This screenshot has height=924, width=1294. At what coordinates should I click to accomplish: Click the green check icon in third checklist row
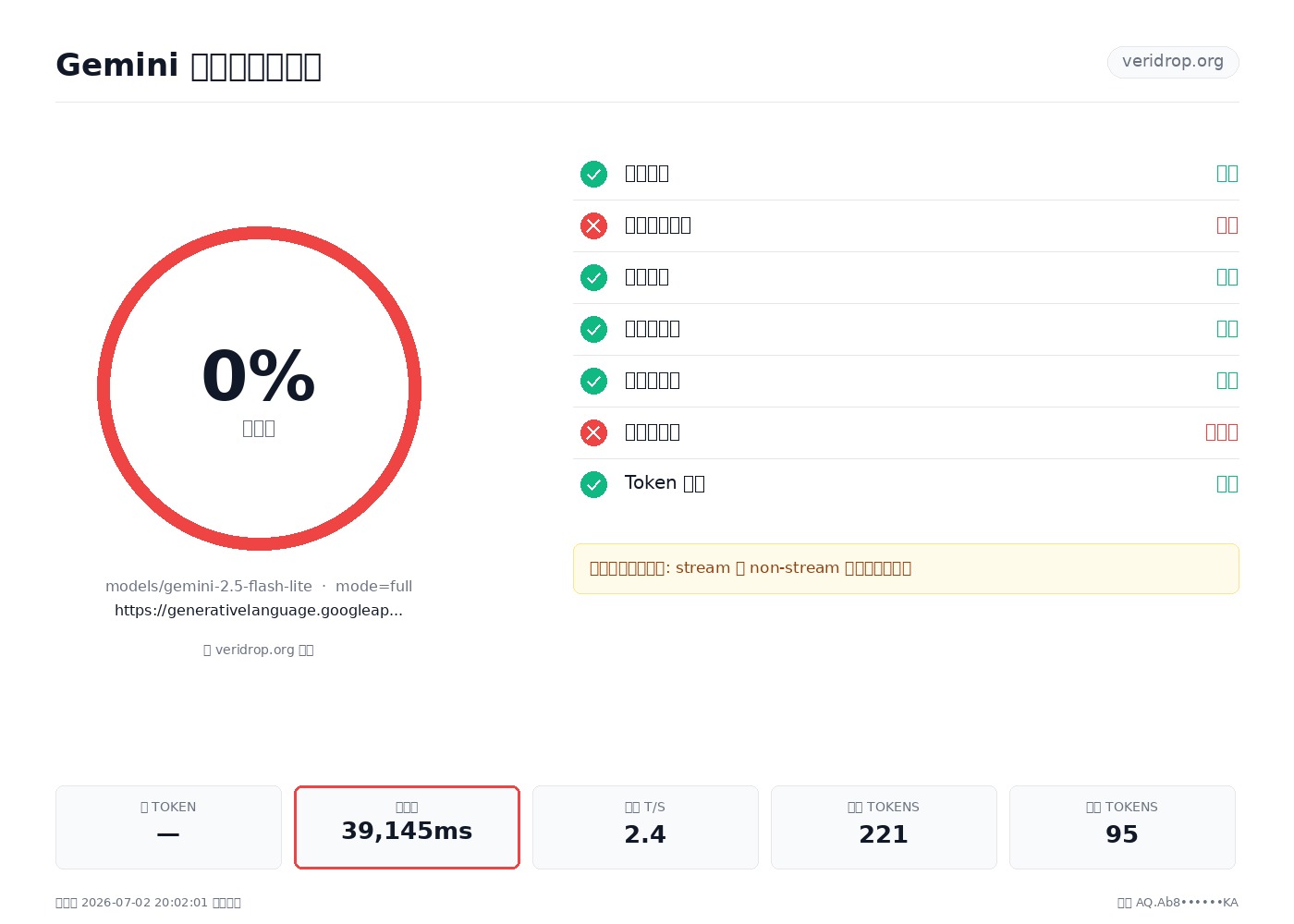593,277
